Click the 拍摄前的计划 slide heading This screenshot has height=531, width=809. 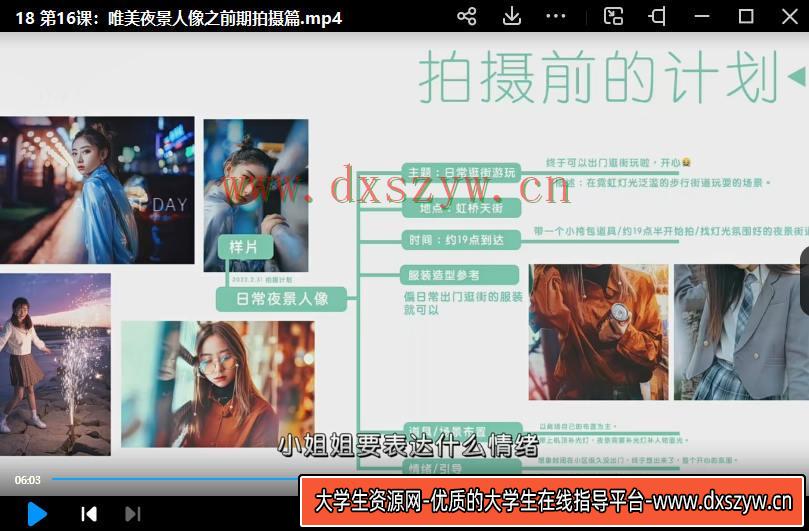click(598, 76)
